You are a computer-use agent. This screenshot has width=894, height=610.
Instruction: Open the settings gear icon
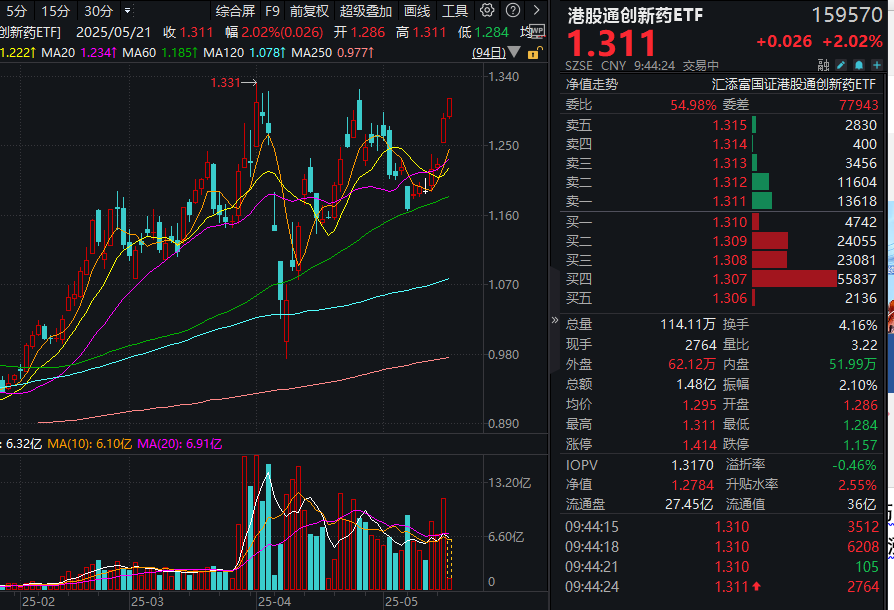(486, 13)
